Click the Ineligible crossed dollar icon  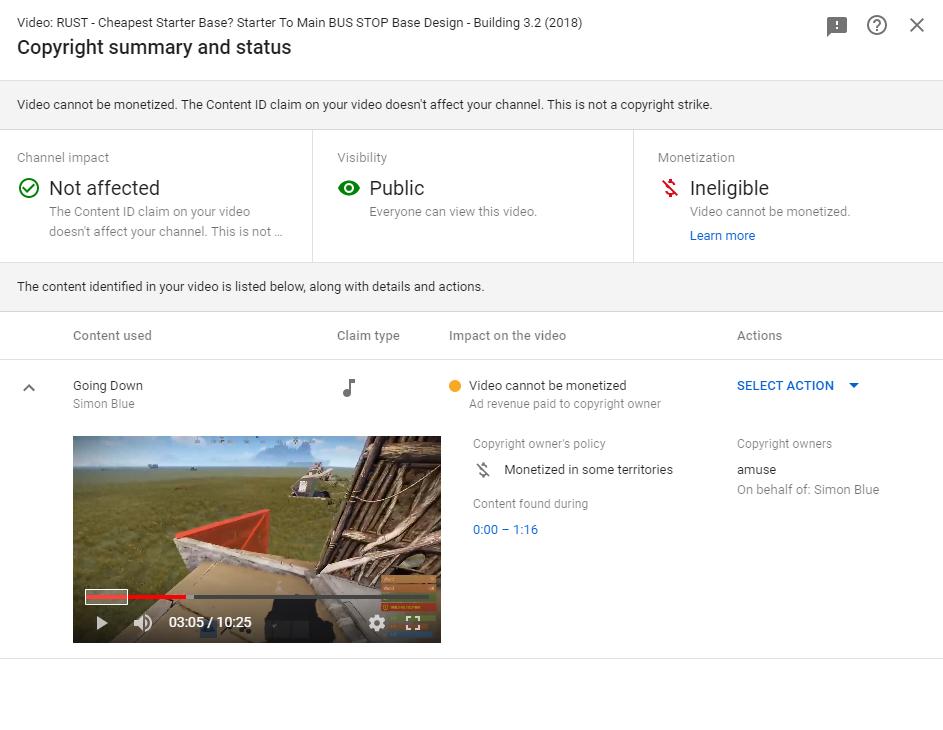tap(669, 188)
